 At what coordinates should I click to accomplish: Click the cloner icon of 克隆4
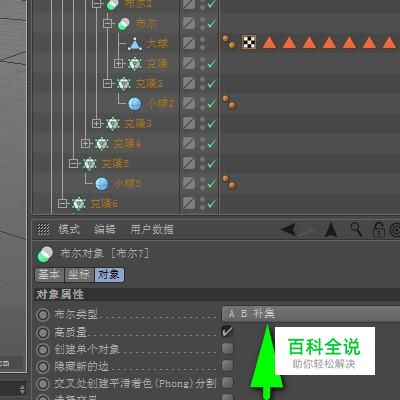(102, 144)
